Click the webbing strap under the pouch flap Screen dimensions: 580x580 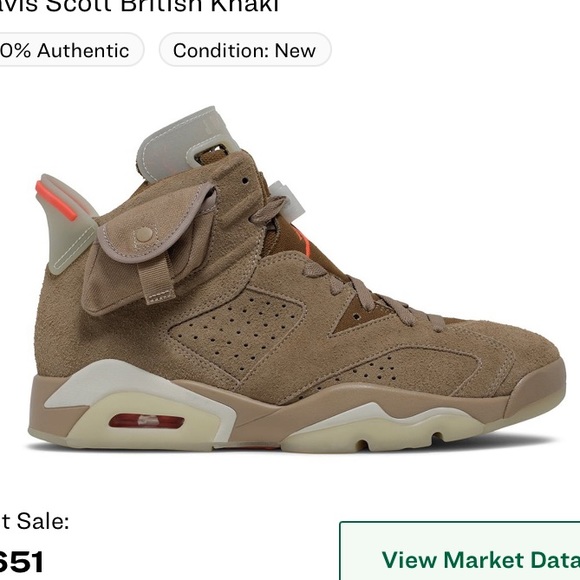click(x=155, y=279)
